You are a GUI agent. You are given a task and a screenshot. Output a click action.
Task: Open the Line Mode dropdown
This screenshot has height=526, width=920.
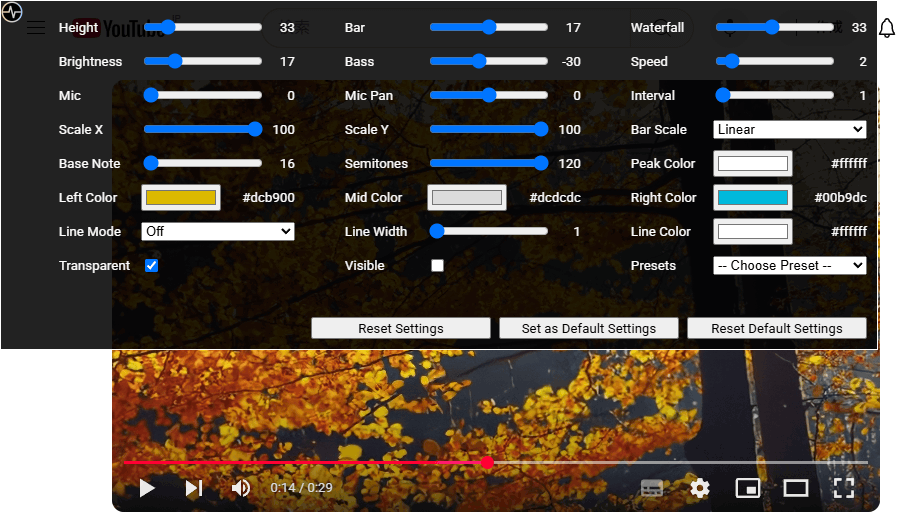pyautogui.click(x=218, y=231)
